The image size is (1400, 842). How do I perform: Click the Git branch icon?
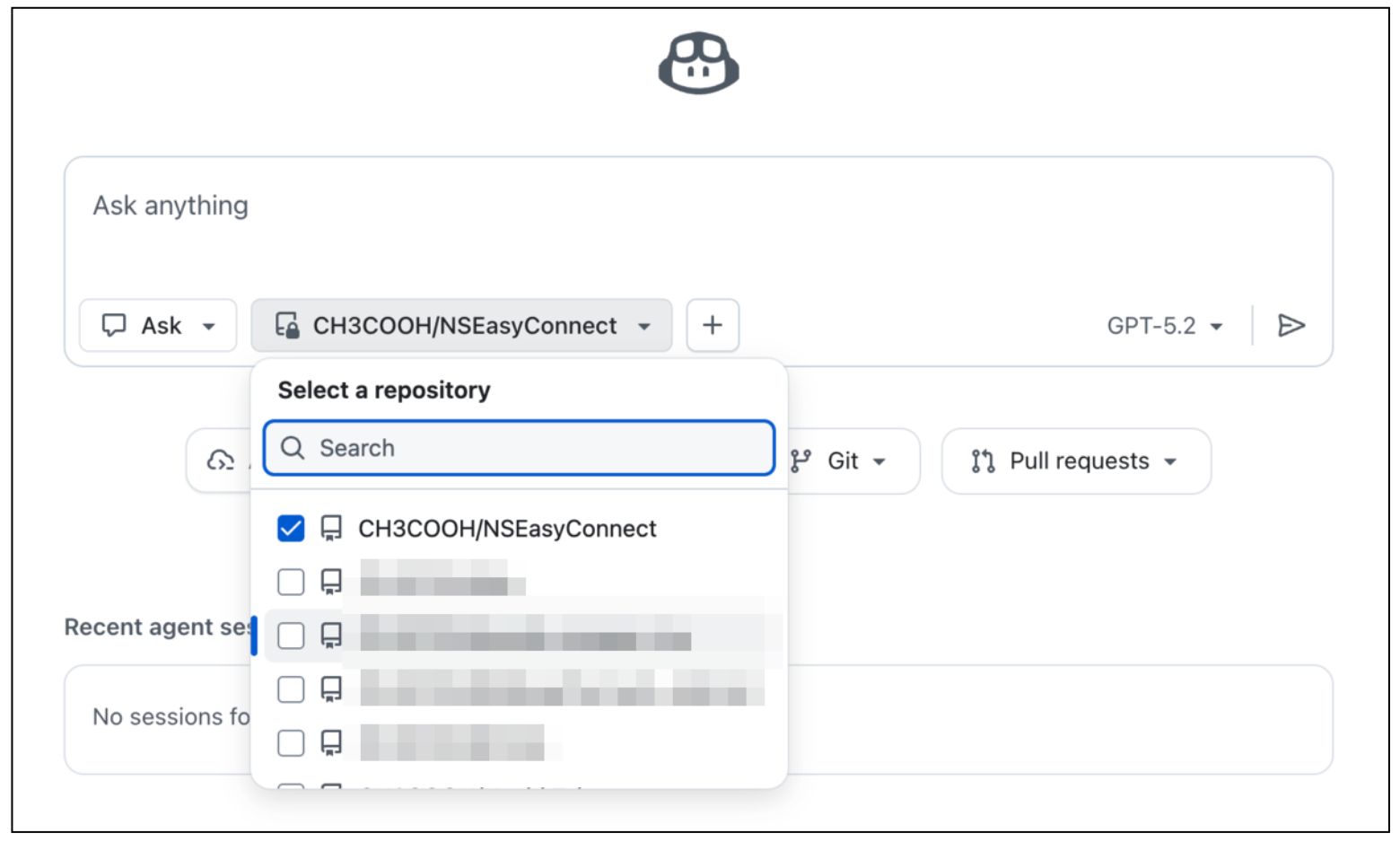pos(801,460)
